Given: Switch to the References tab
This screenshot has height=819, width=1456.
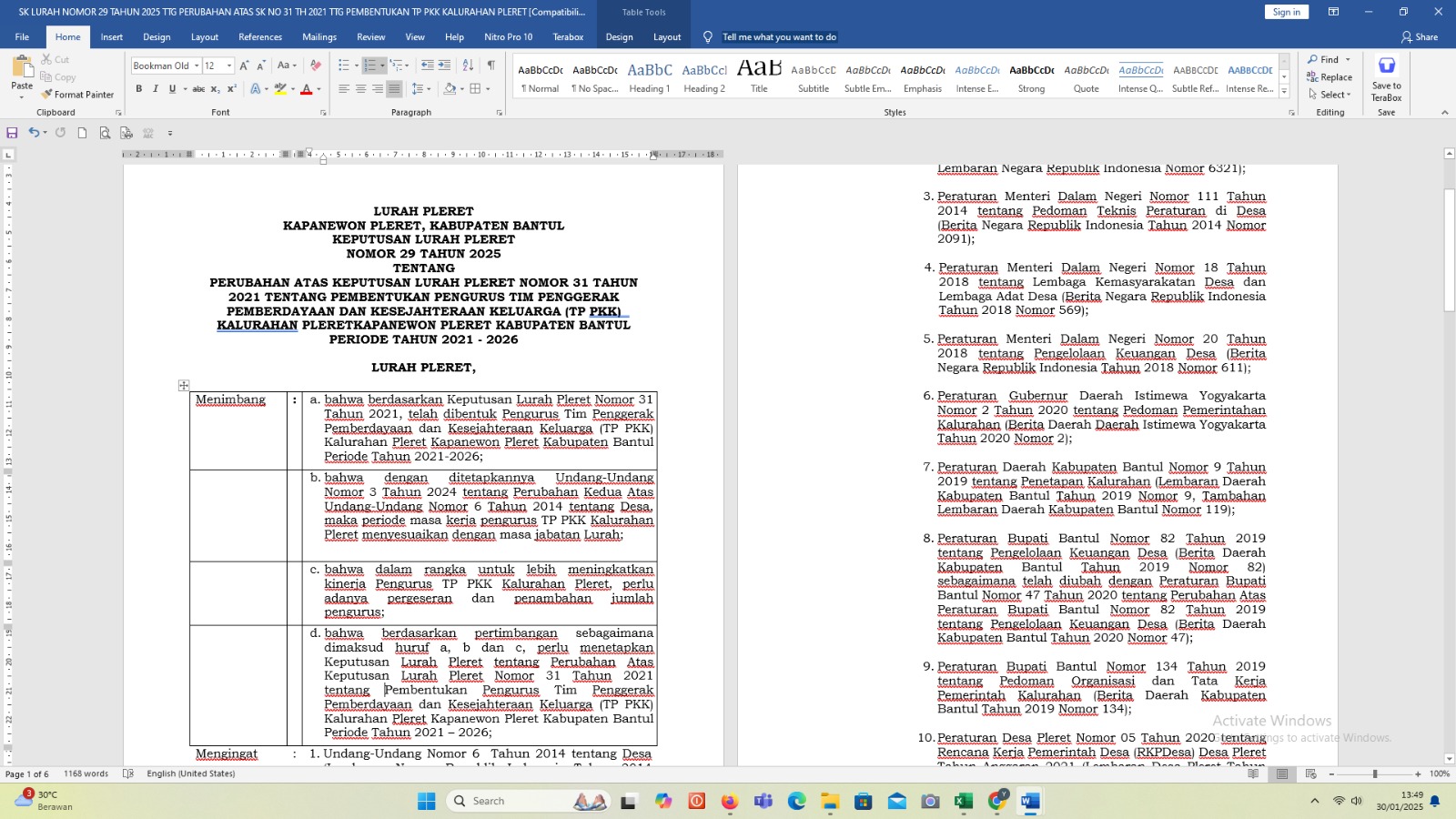Looking at the screenshot, I should (260, 37).
